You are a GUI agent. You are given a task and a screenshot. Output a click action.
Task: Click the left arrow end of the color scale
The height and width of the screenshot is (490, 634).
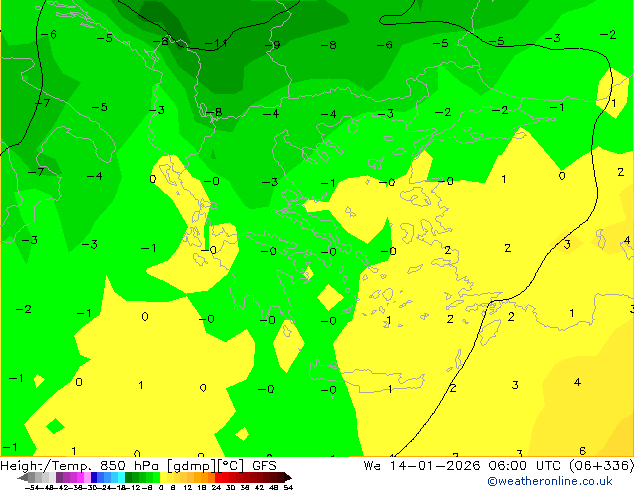pos(23,478)
